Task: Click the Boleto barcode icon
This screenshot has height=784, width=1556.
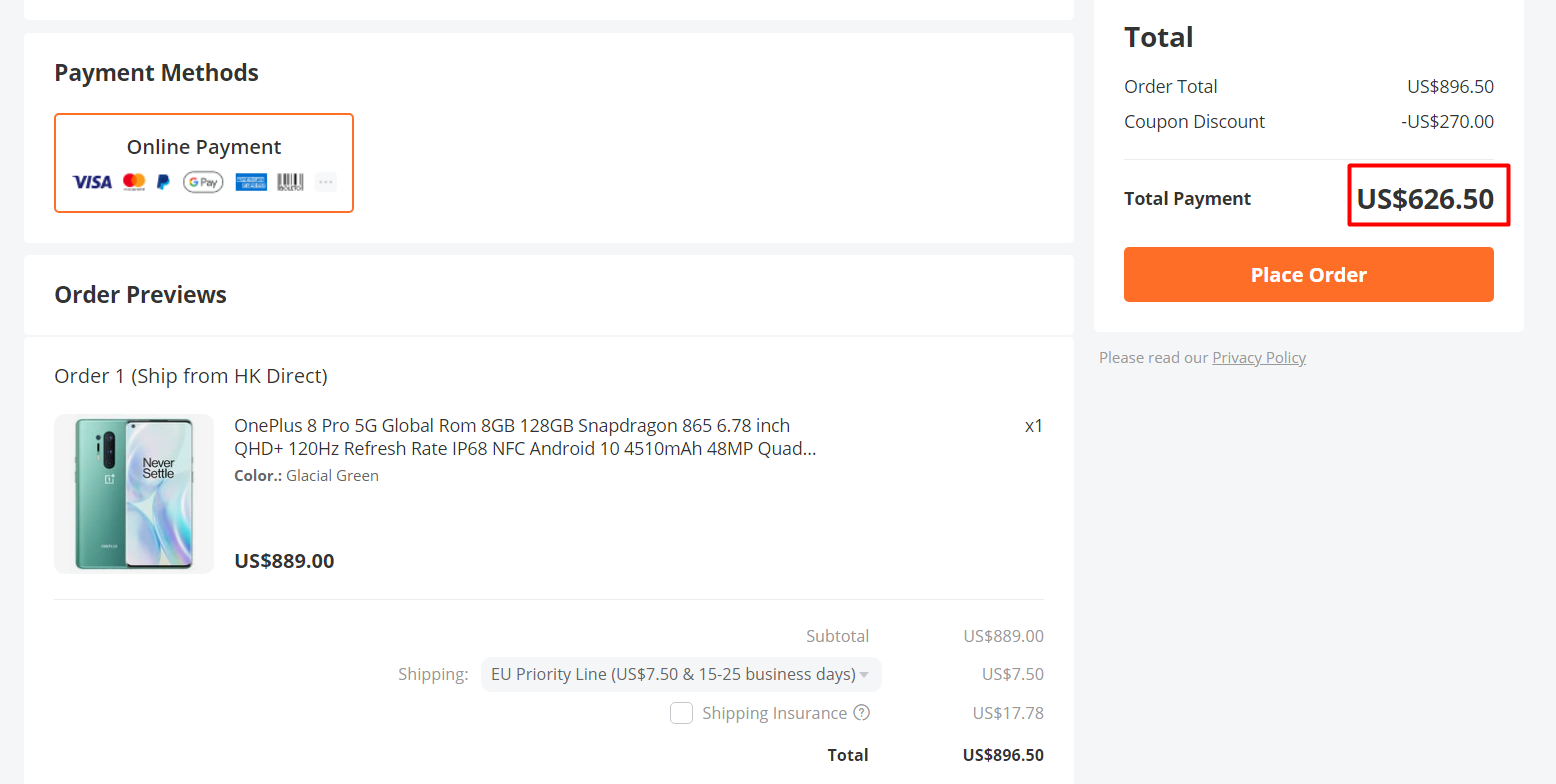Action: pyautogui.click(x=291, y=182)
